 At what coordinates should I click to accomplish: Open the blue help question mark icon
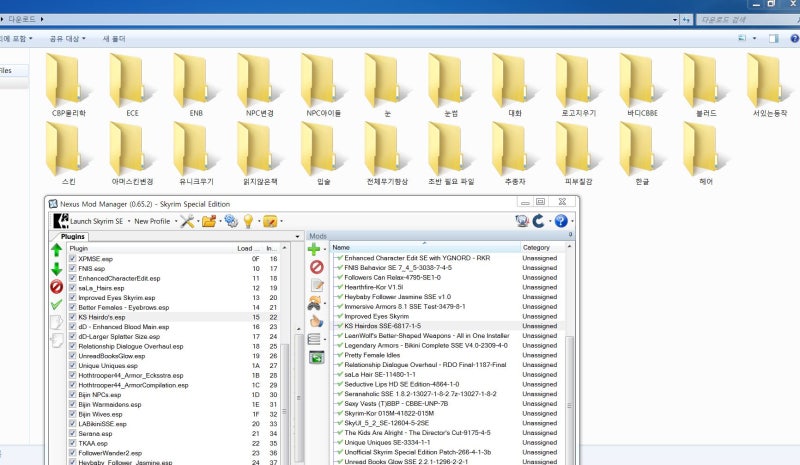tap(561, 221)
